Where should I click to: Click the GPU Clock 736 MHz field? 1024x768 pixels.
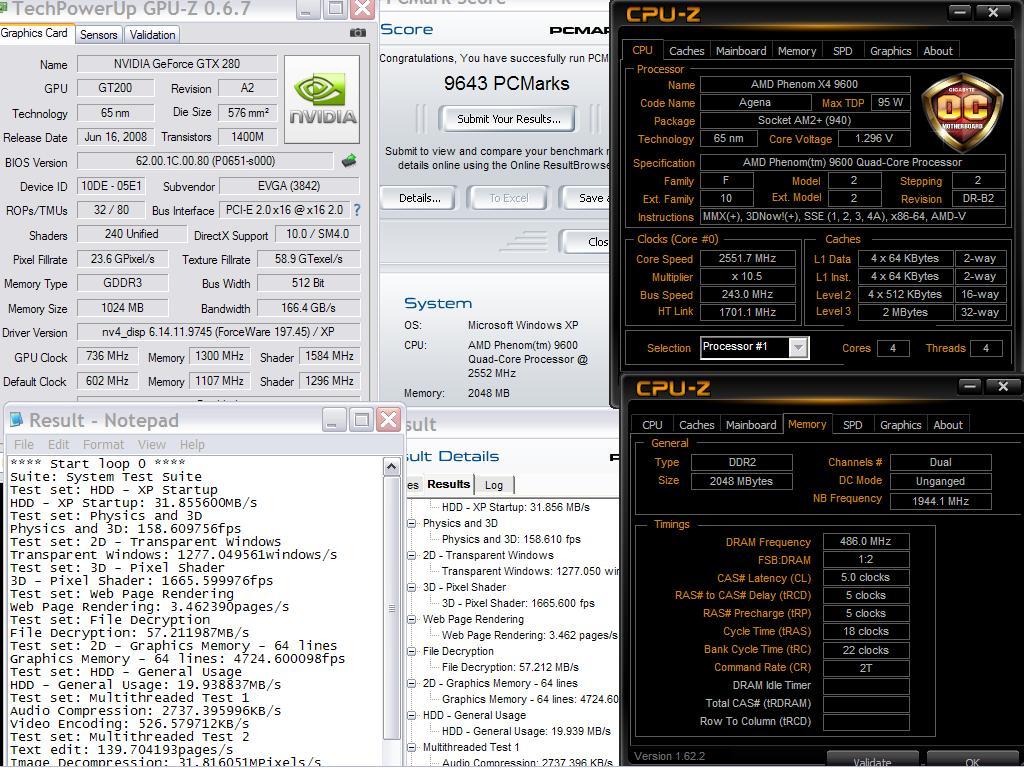107,356
